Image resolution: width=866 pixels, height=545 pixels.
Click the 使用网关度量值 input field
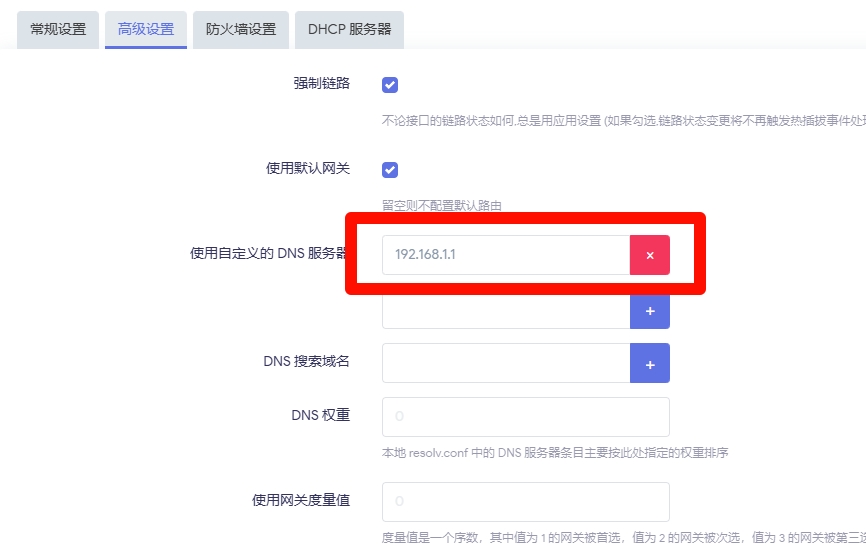(525, 501)
